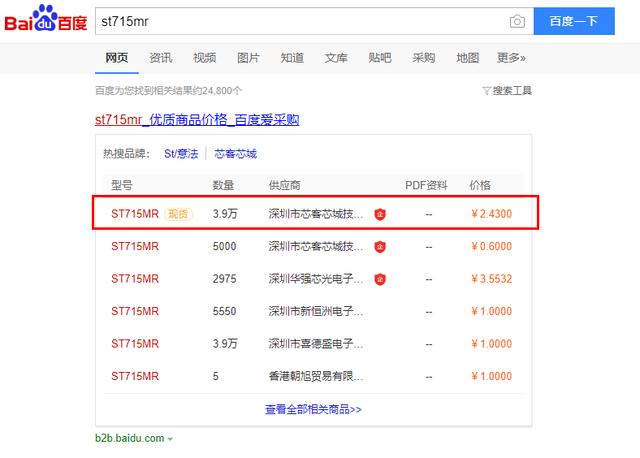Click supplier 深圳市喜德盛电子
Image resolution: width=640 pixels, height=458 pixels.
coord(316,344)
